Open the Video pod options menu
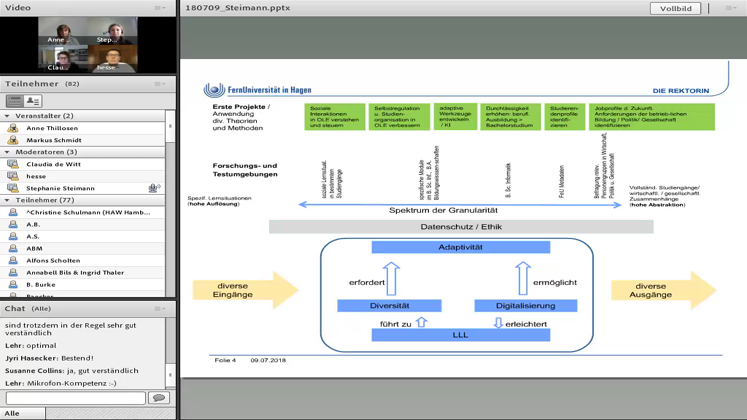The height and width of the screenshot is (420, 747). (160, 8)
